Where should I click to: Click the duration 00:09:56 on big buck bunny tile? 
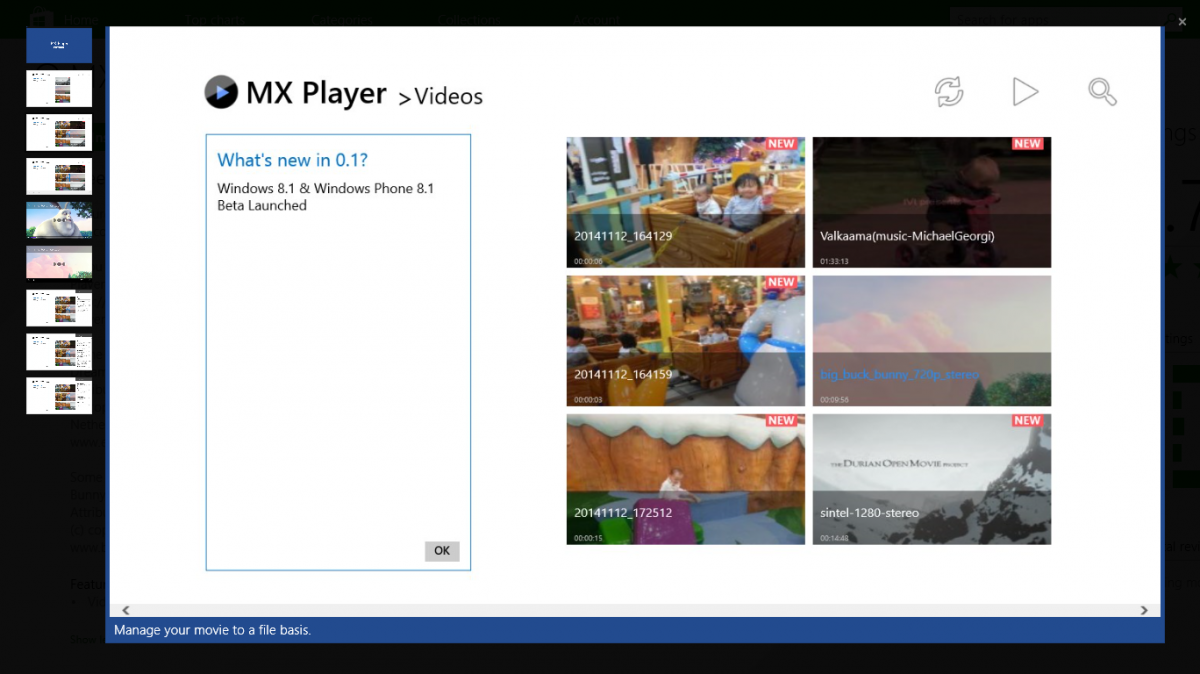click(834, 399)
